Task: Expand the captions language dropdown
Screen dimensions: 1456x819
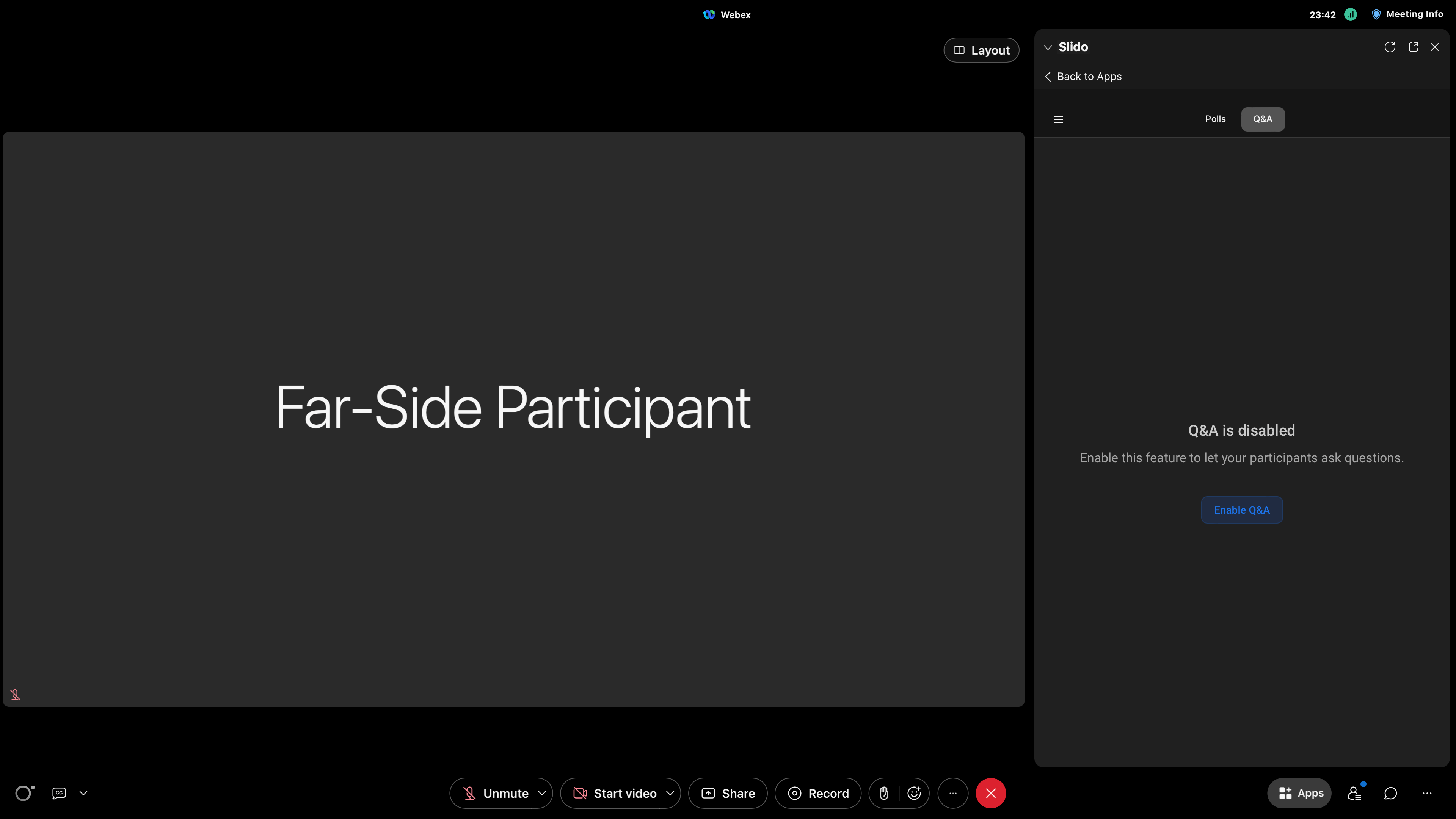Action: (x=84, y=793)
